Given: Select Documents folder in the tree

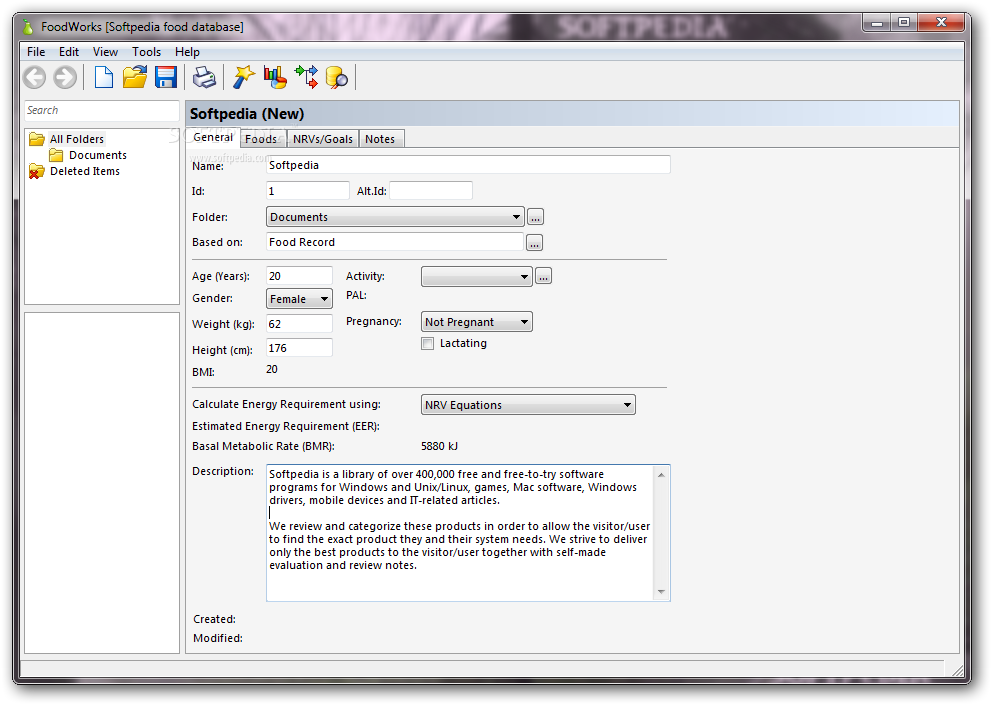Looking at the screenshot, I should click(x=97, y=155).
